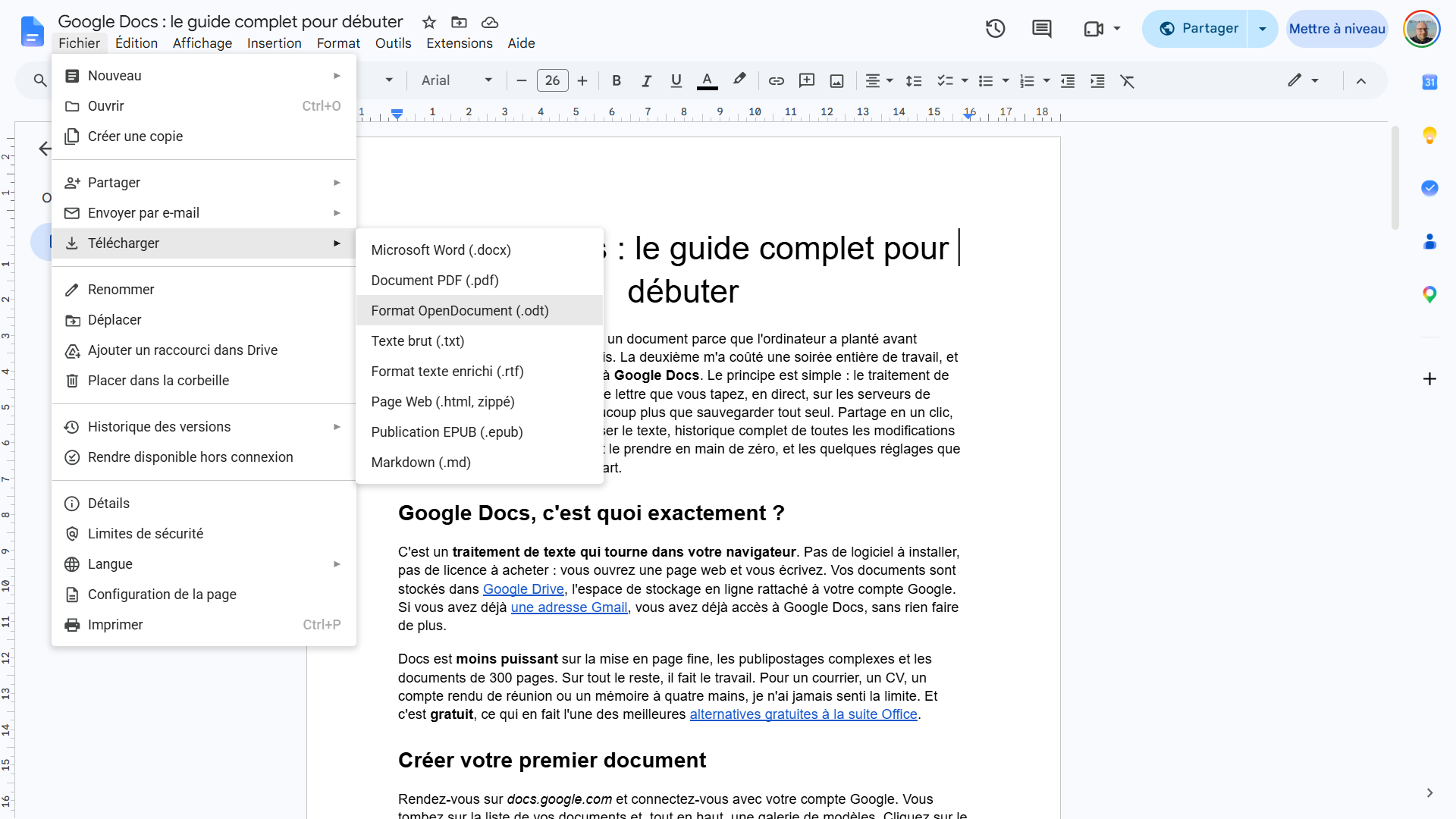Expand the Nouveau submenu
The height and width of the screenshot is (819, 1456).
[204, 76]
